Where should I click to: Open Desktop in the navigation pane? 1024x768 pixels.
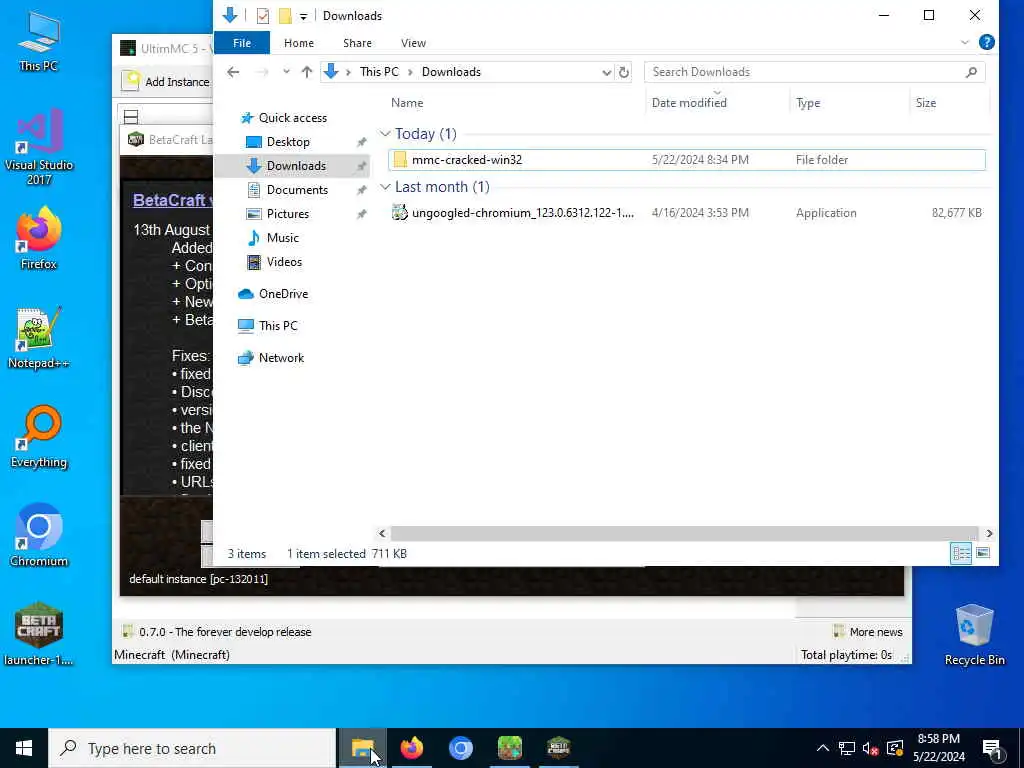(288, 142)
